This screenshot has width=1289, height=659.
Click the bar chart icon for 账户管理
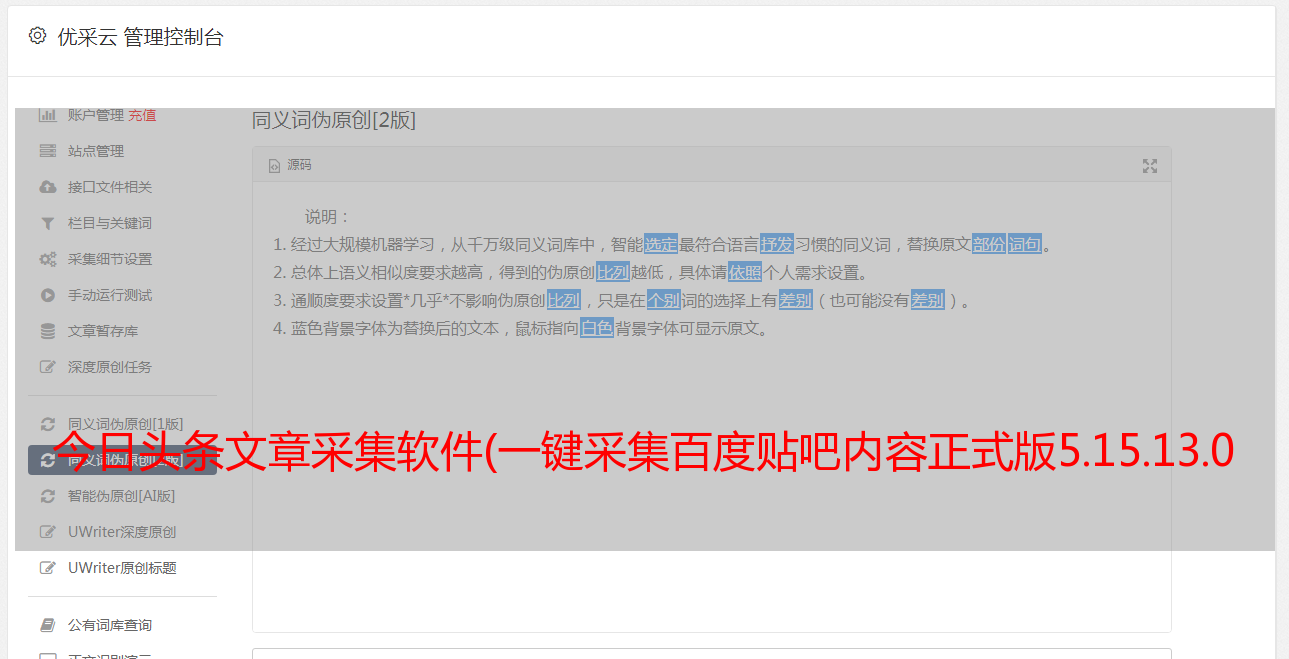tap(47, 115)
